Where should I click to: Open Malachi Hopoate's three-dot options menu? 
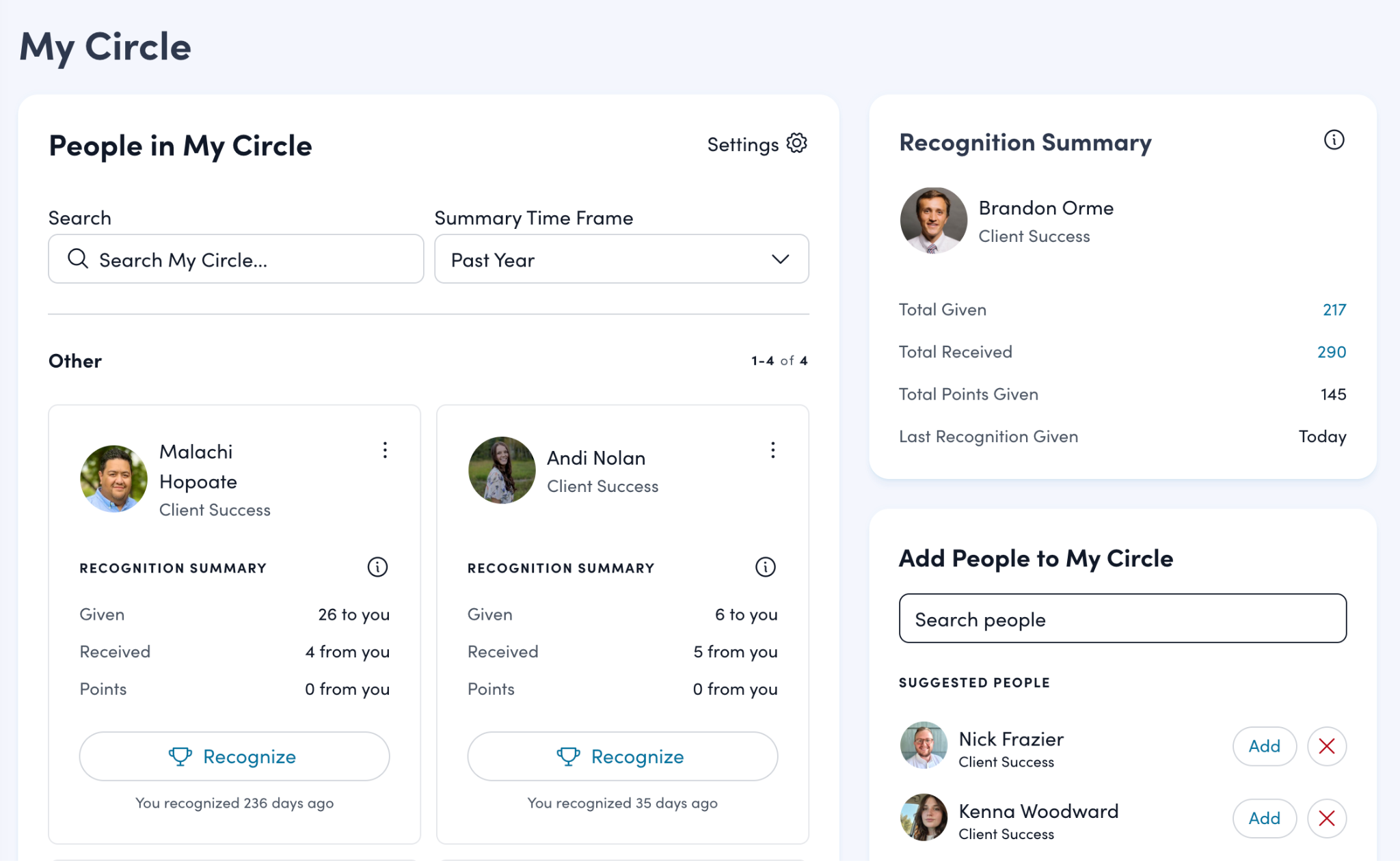(x=386, y=450)
